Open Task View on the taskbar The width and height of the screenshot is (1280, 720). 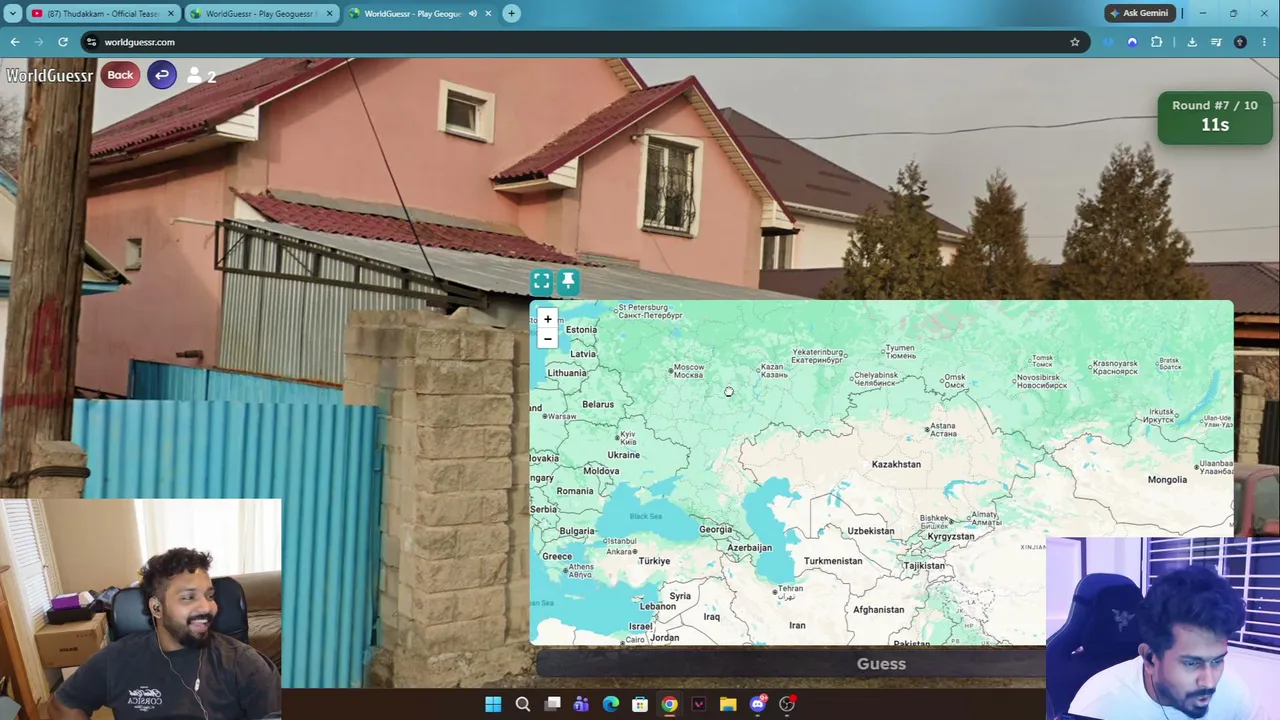[x=552, y=704]
